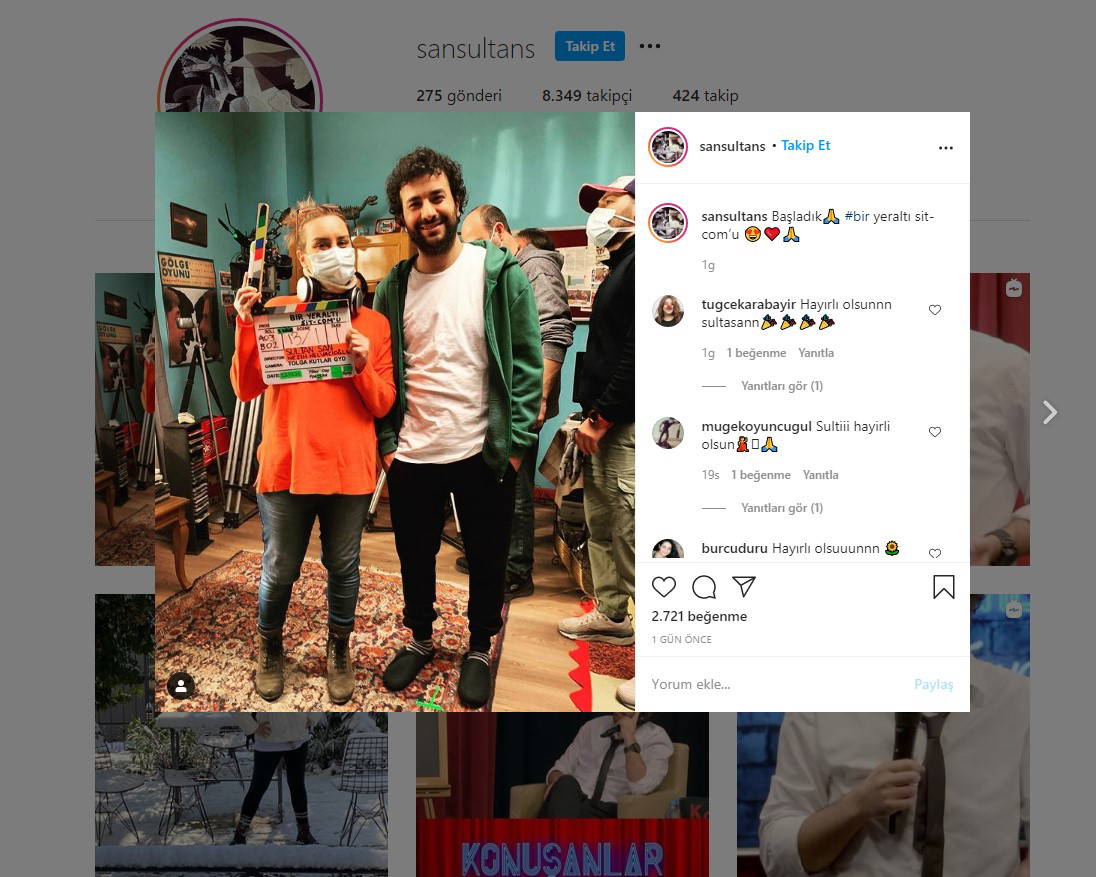Click the comment speech bubble icon

click(704, 587)
